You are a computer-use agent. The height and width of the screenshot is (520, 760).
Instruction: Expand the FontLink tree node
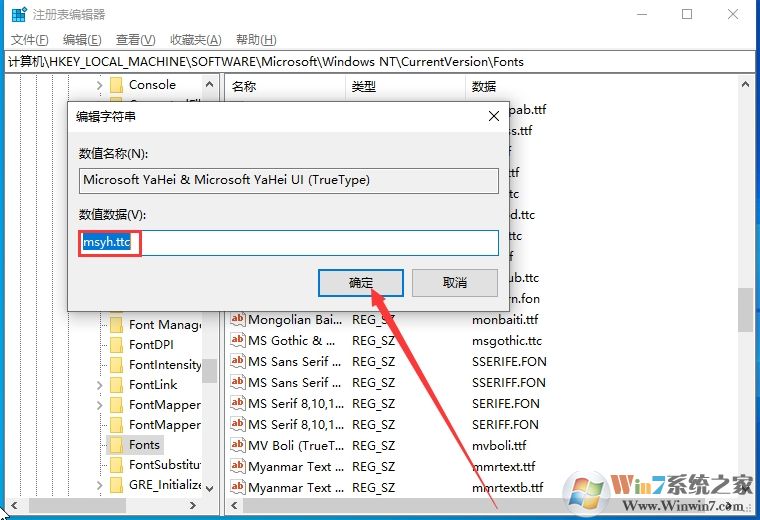point(99,385)
